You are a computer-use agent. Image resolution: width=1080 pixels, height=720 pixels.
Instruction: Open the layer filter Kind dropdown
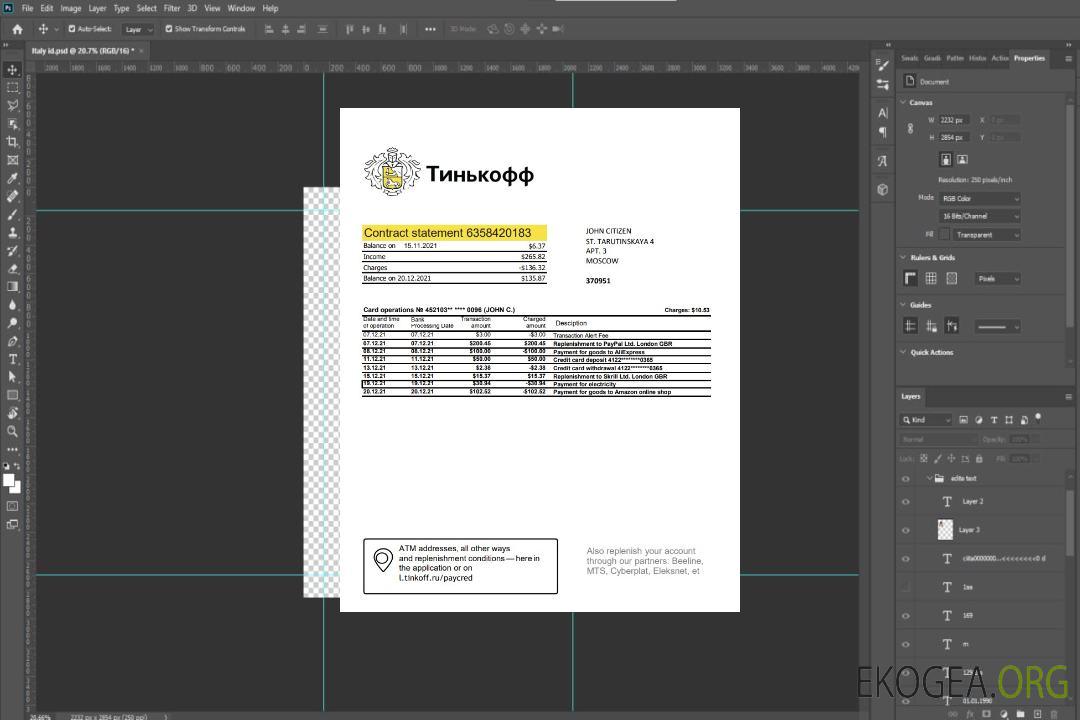(x=926, y=420)
